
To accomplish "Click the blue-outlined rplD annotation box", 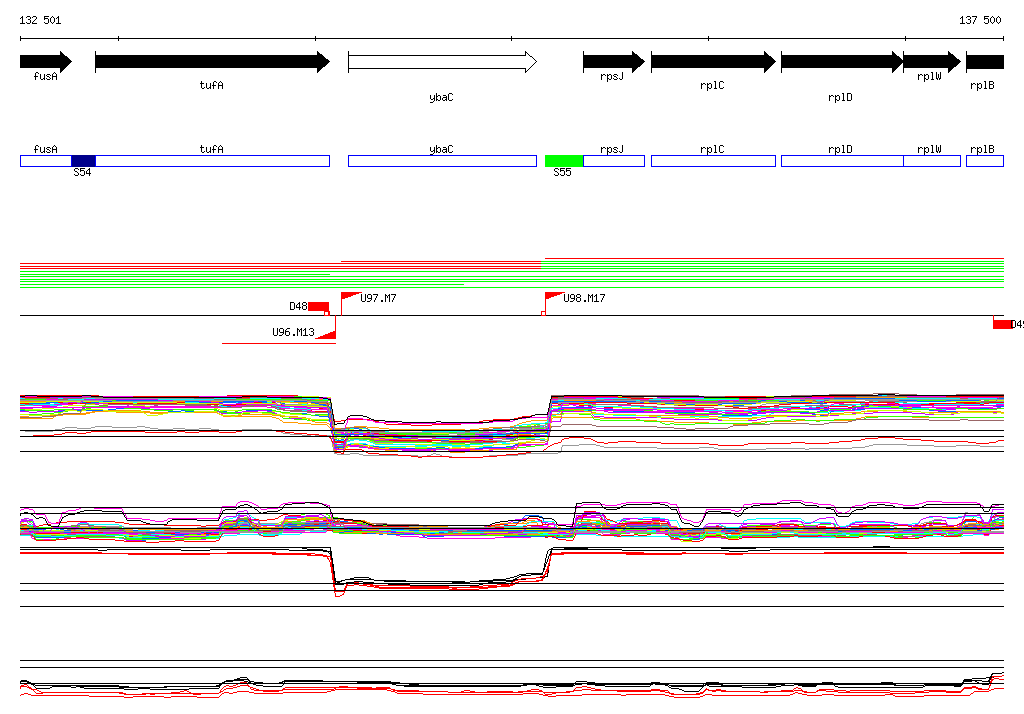I will pos(842,161).
